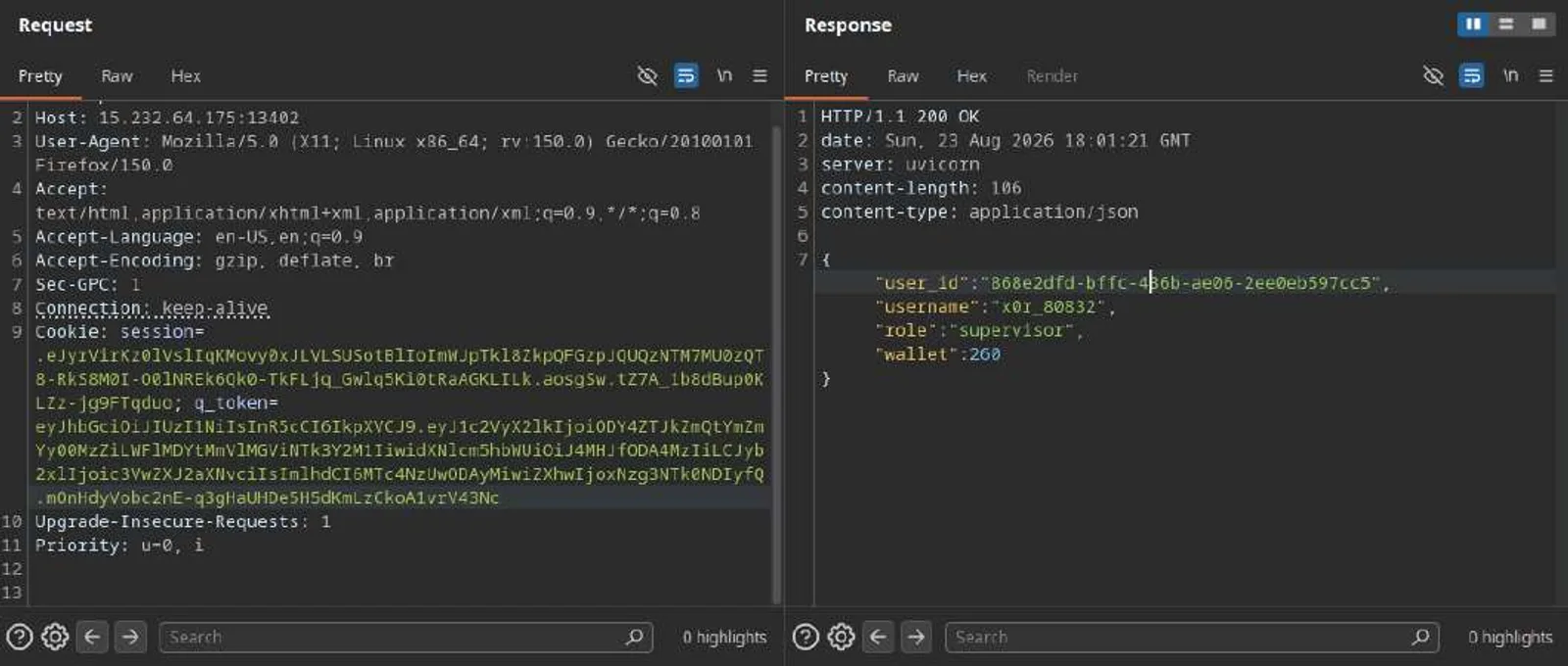Screen dimensions: 1568x666
Task: Go to previous match in Request search
Action: click(x=92, y=638)
